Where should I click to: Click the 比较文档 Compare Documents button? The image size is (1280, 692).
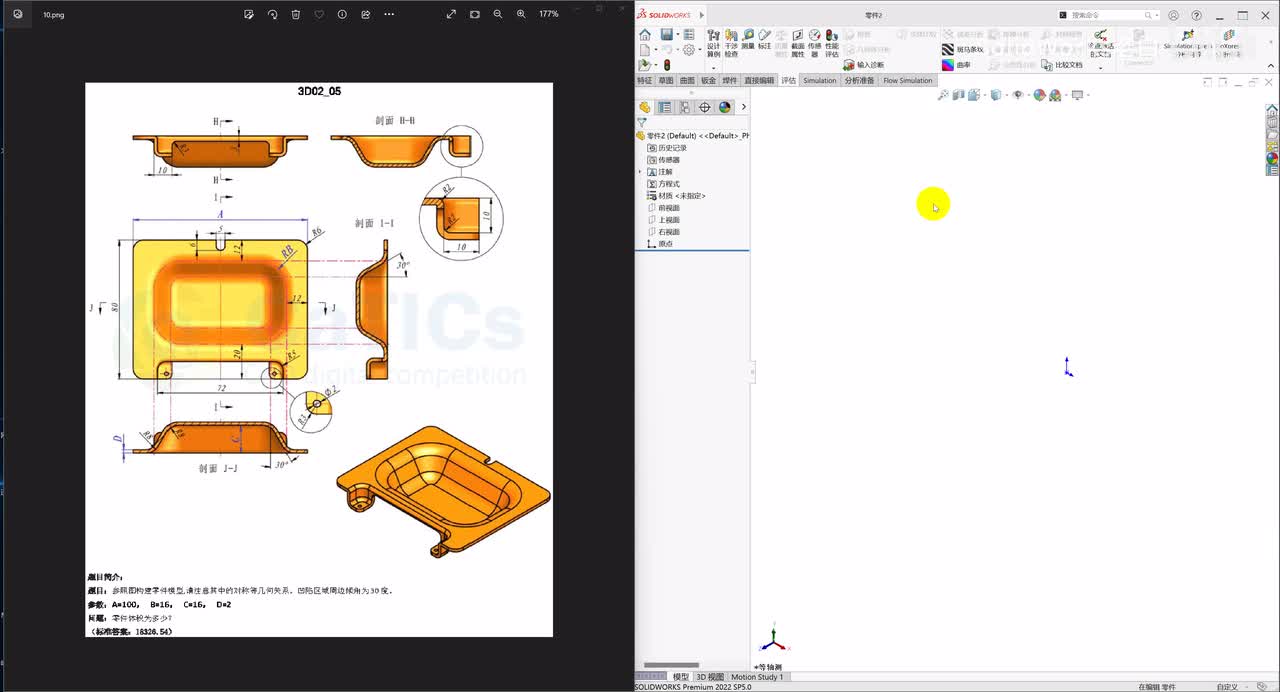pyautogui.click(x=1062, y=65)
